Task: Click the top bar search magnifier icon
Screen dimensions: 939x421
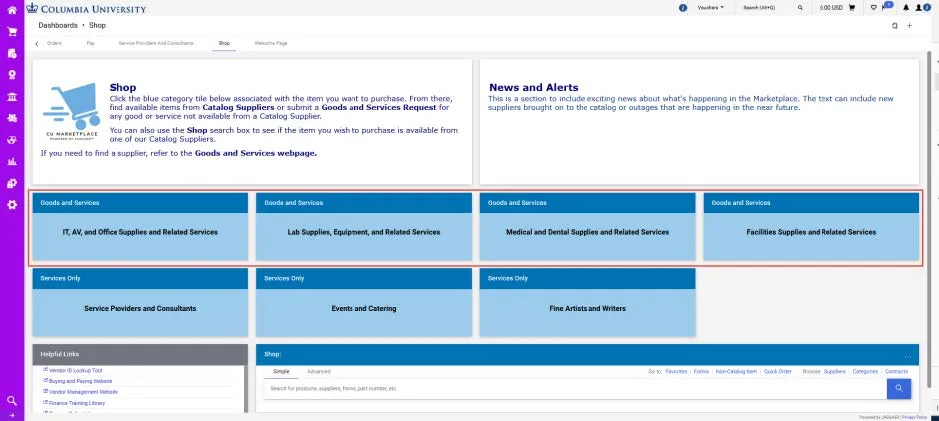Action: point(800,8)
